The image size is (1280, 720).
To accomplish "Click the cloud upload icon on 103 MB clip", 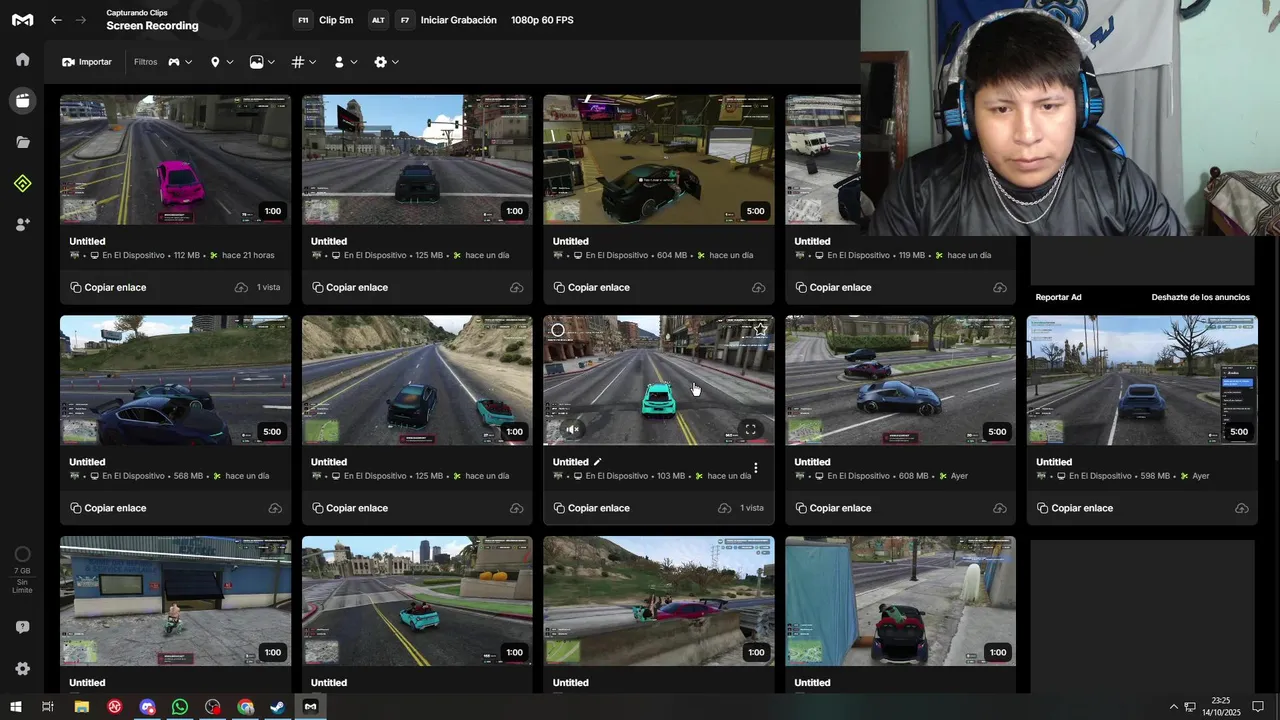I will click(724, 508).
